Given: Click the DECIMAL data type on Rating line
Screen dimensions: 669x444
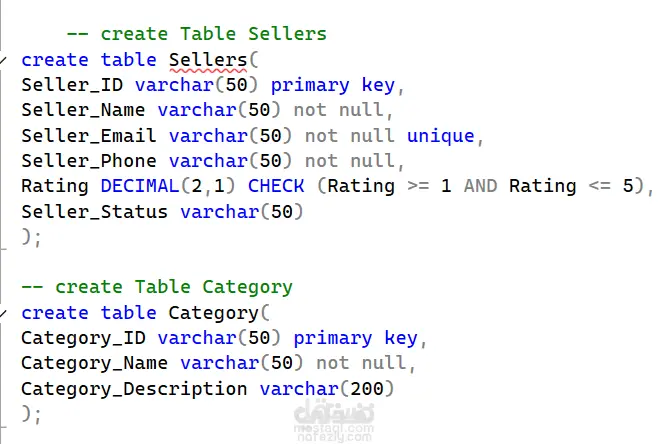Looking at the screenshot, I should click(x=140, y=186).
